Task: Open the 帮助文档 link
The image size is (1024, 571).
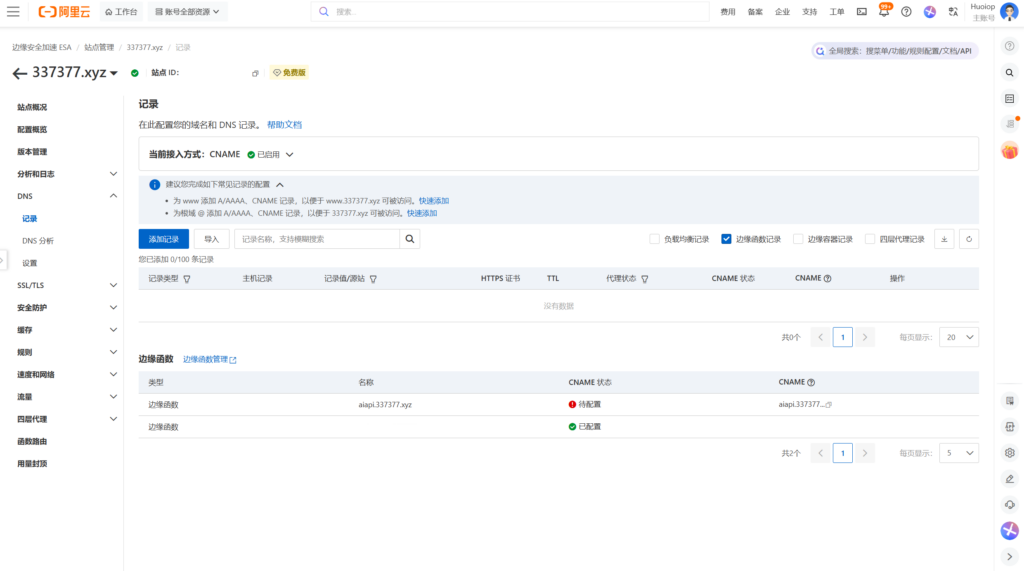Action: (284, 125)
